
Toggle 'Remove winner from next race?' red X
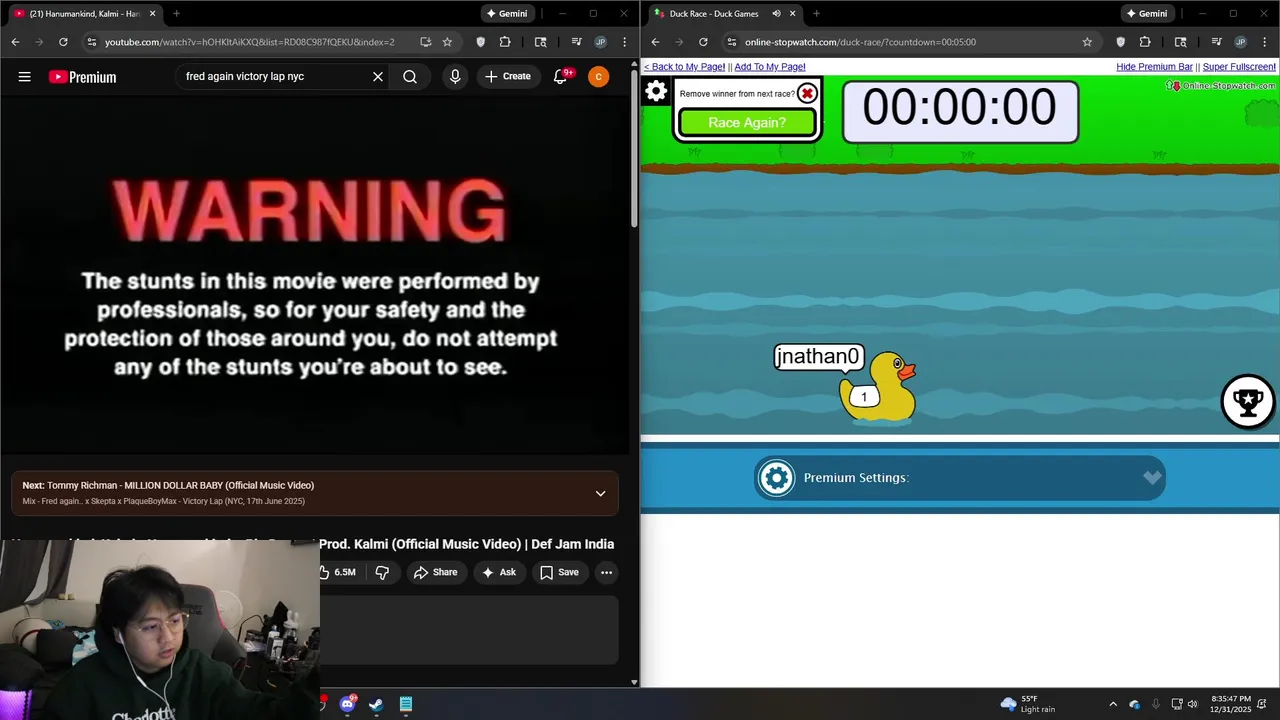[807, 94]
